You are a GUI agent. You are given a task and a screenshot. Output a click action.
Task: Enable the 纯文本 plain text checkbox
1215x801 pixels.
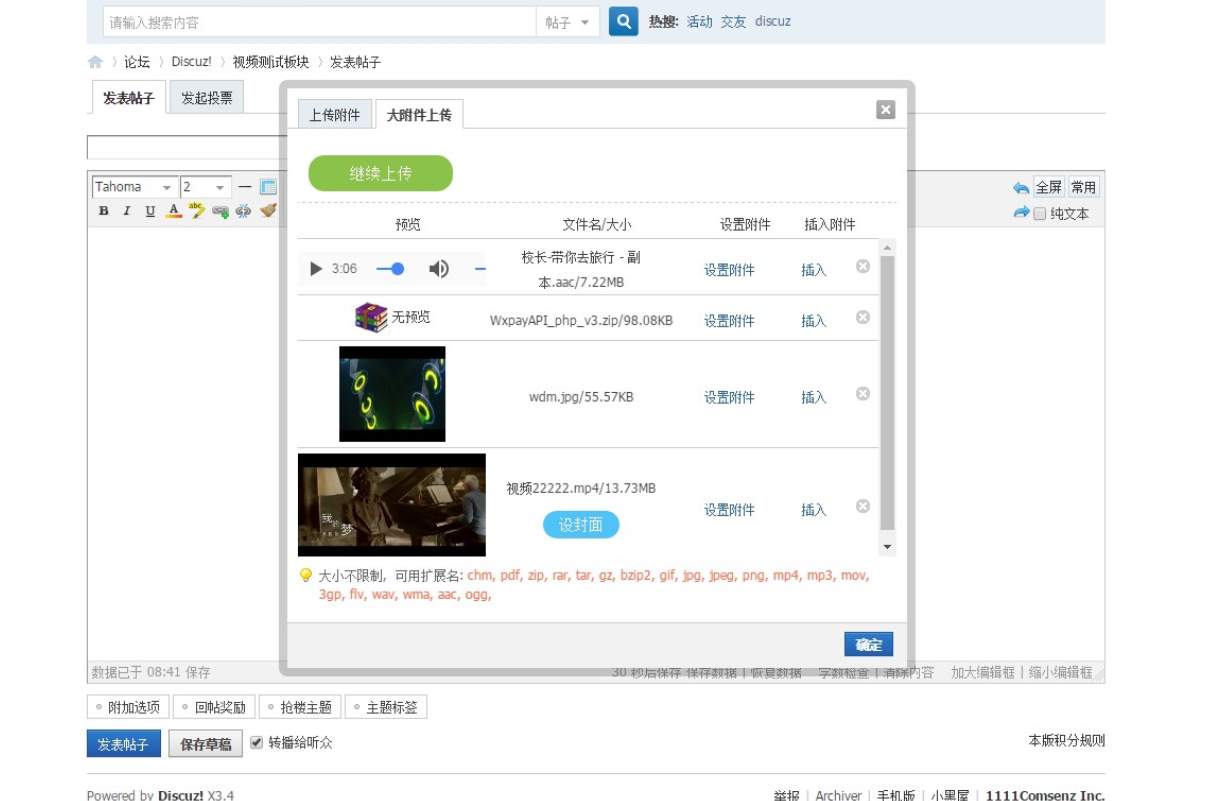pyautogui.click(x=1040, y=214)
